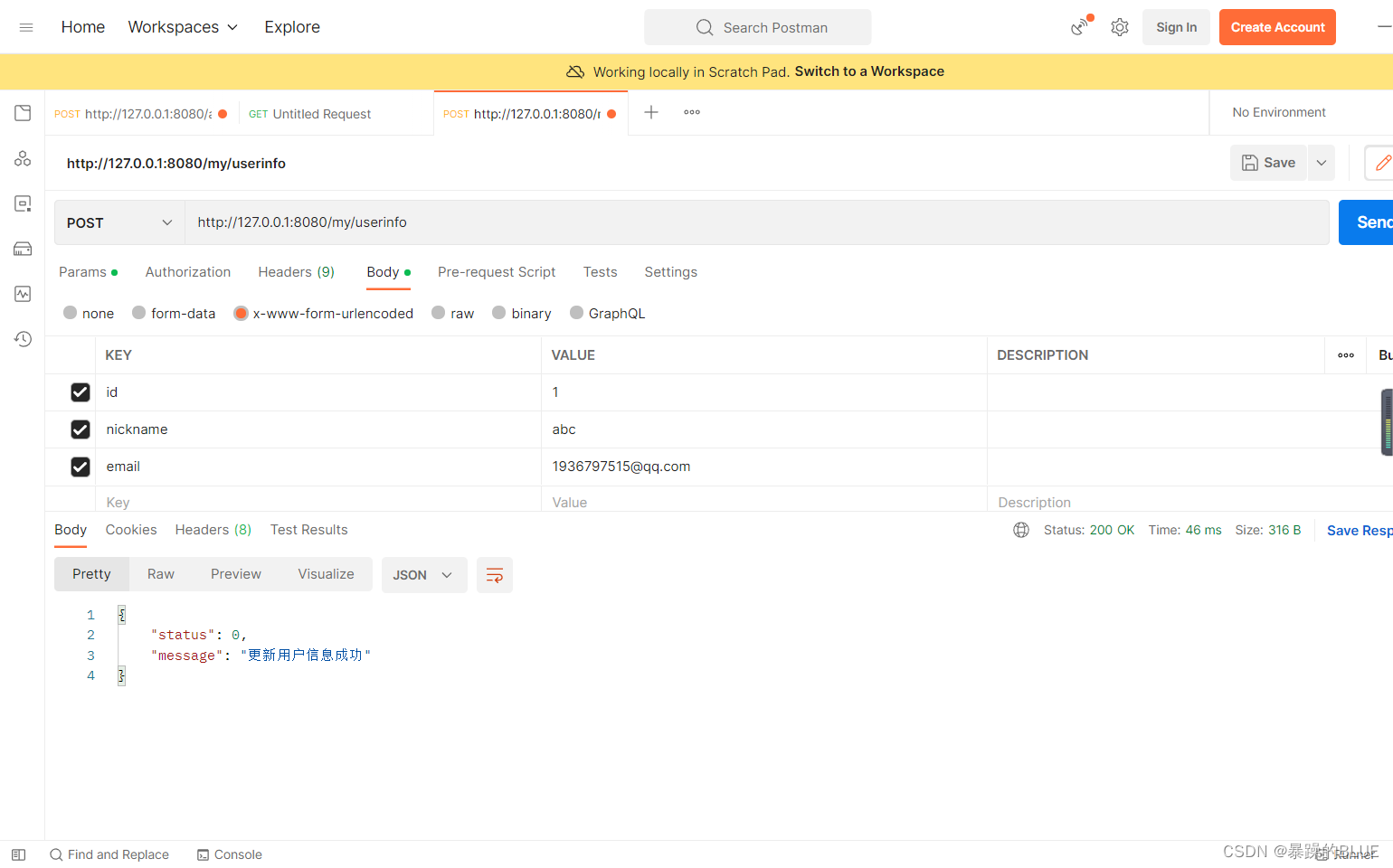Open the POST method dropdown
Image resolution: width=1393 pixels, height=868 pixels.
(x=119, y=222)
